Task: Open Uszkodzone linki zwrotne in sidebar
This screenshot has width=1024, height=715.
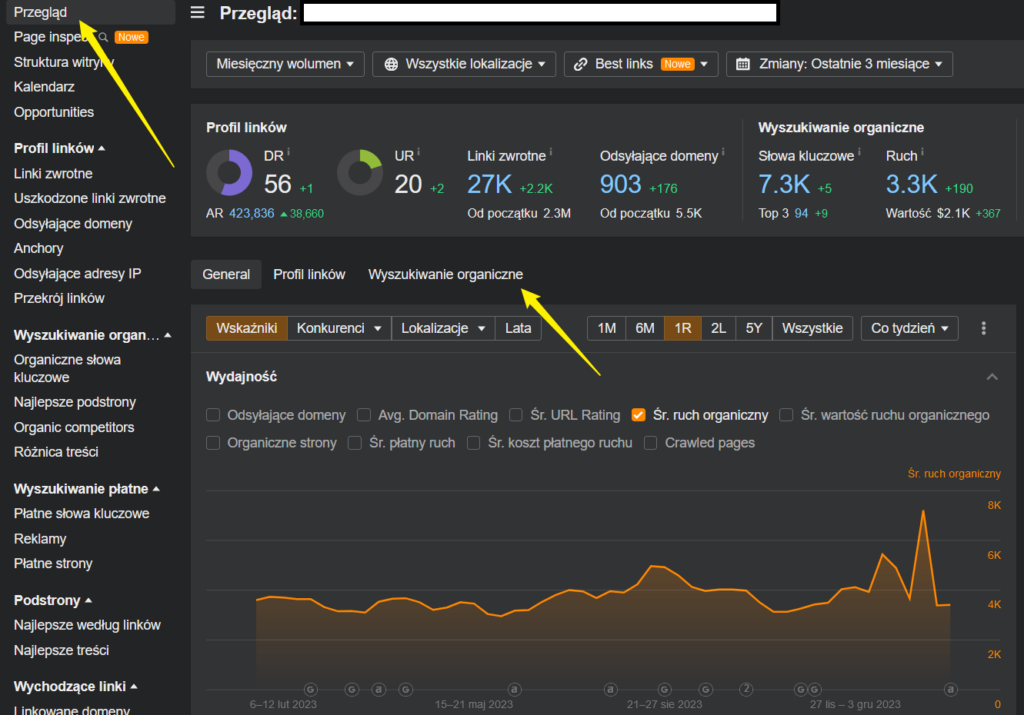Action: click(89, 199)
